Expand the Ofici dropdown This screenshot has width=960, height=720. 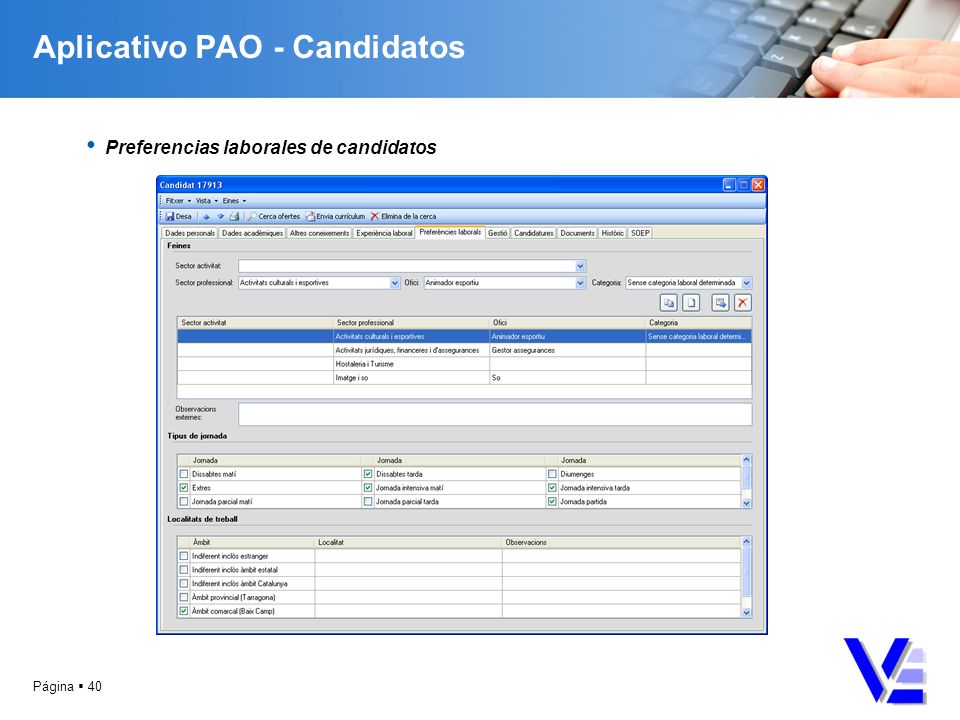[580, 283]
